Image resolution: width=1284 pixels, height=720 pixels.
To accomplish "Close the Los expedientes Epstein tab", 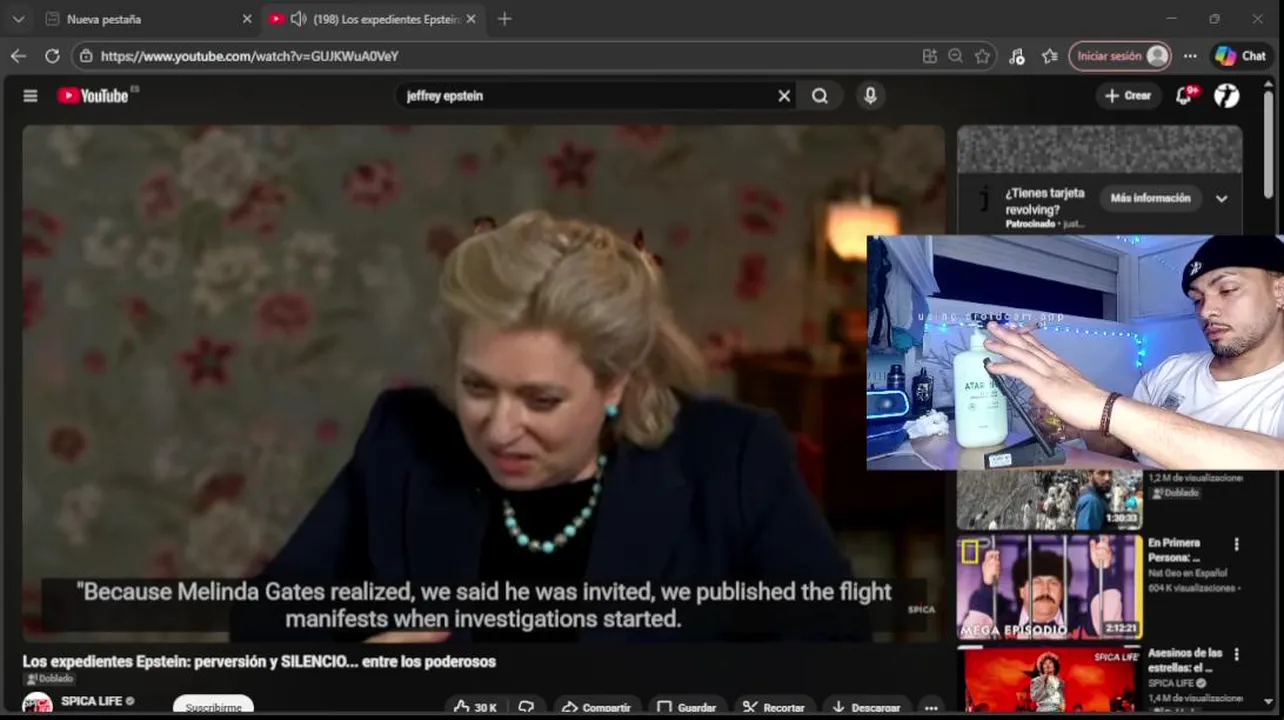I will pos(471,19).
